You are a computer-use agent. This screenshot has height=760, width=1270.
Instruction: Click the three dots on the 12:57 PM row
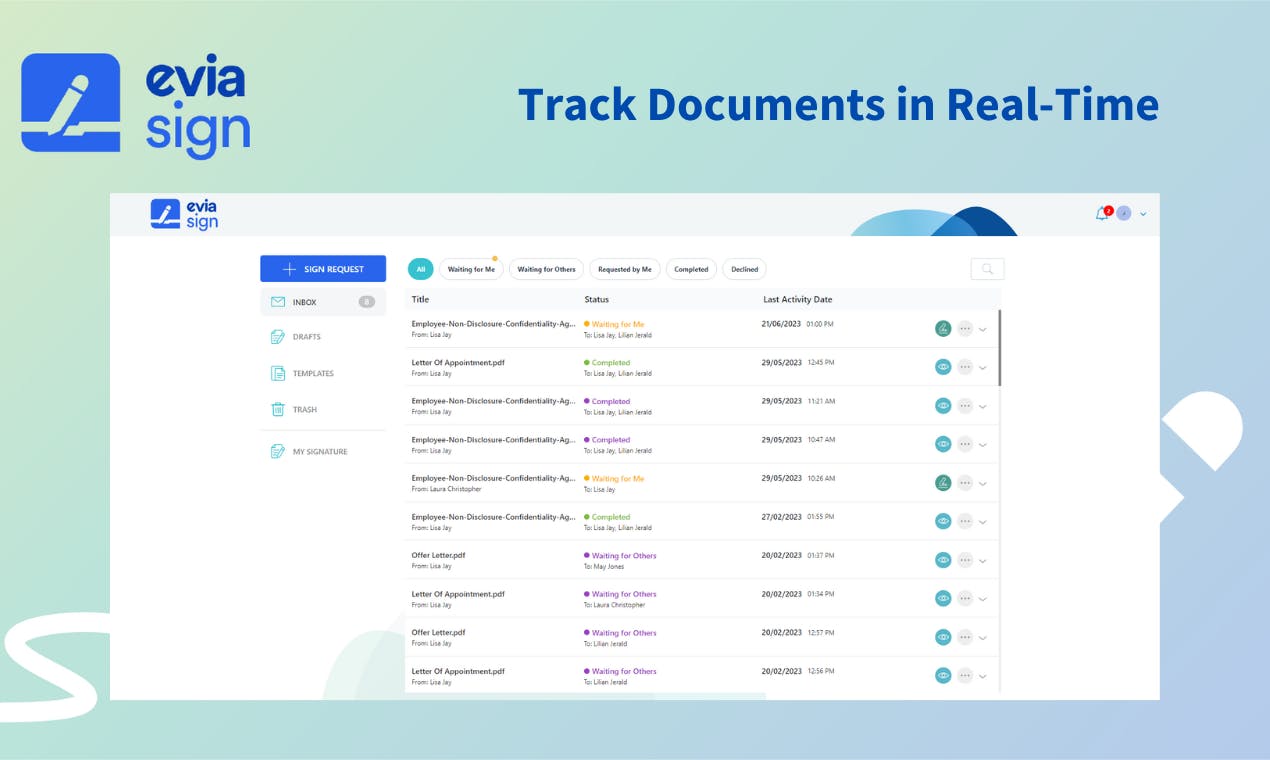click(x=965, y=637)
